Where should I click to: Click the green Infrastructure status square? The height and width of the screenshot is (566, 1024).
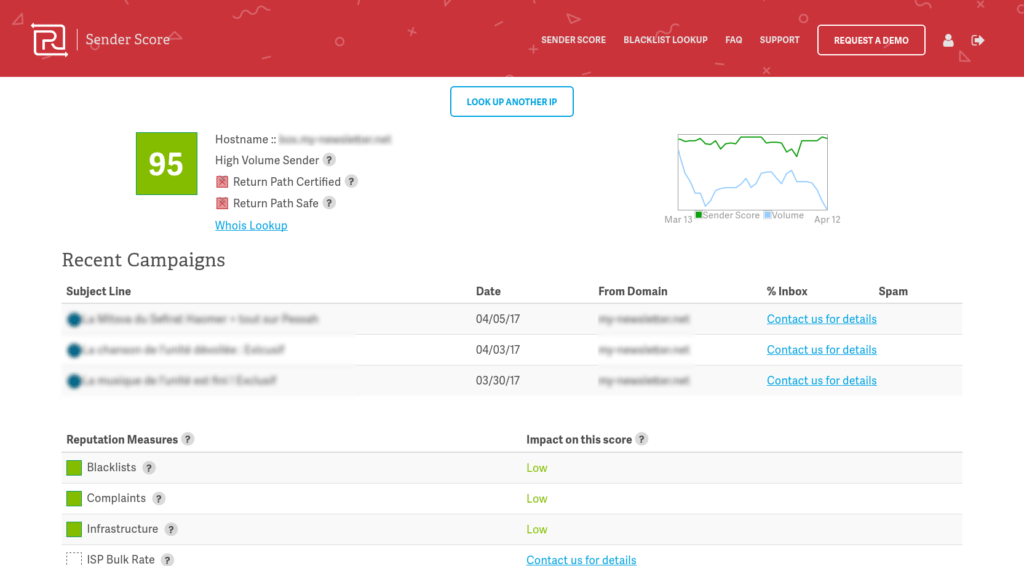click(x=74, y=529)
